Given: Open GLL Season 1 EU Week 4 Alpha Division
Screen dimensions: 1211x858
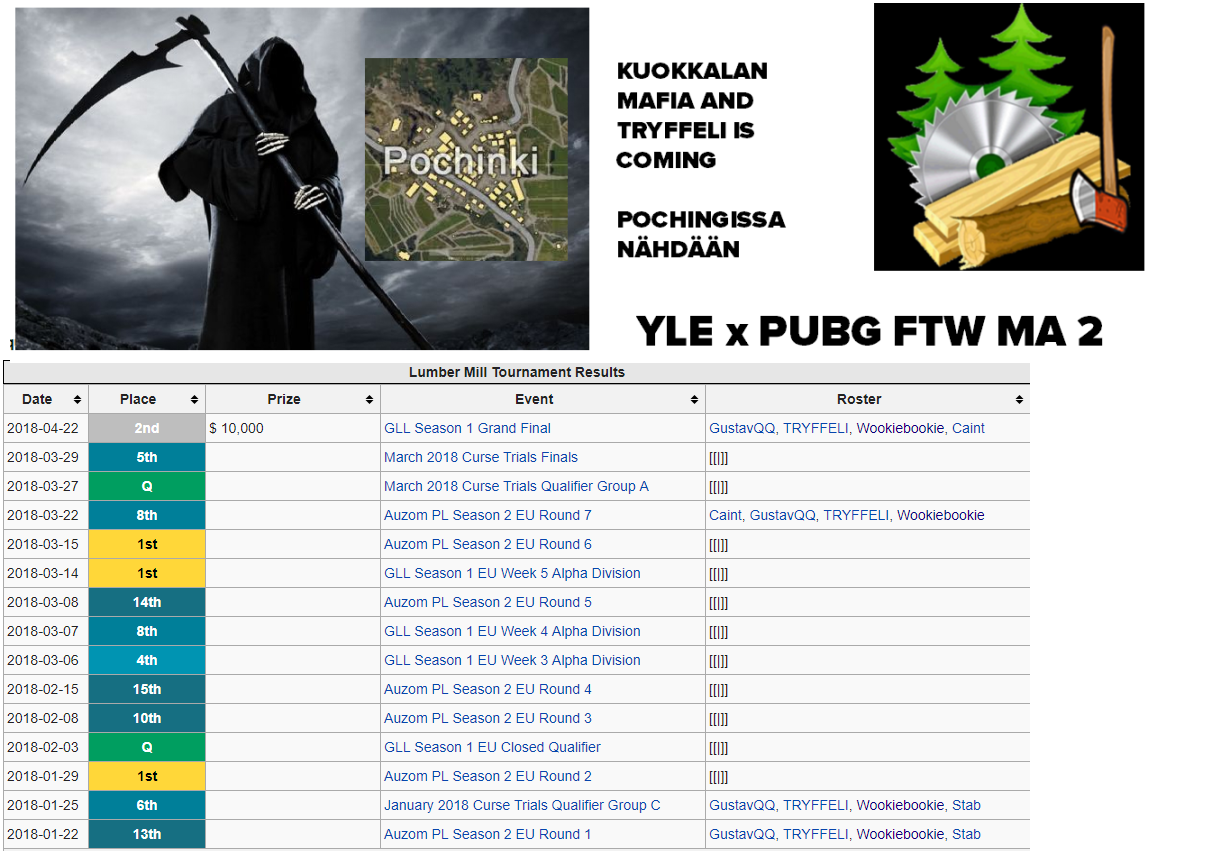Looking at the screenshot, I should click(x=512, y=631).
